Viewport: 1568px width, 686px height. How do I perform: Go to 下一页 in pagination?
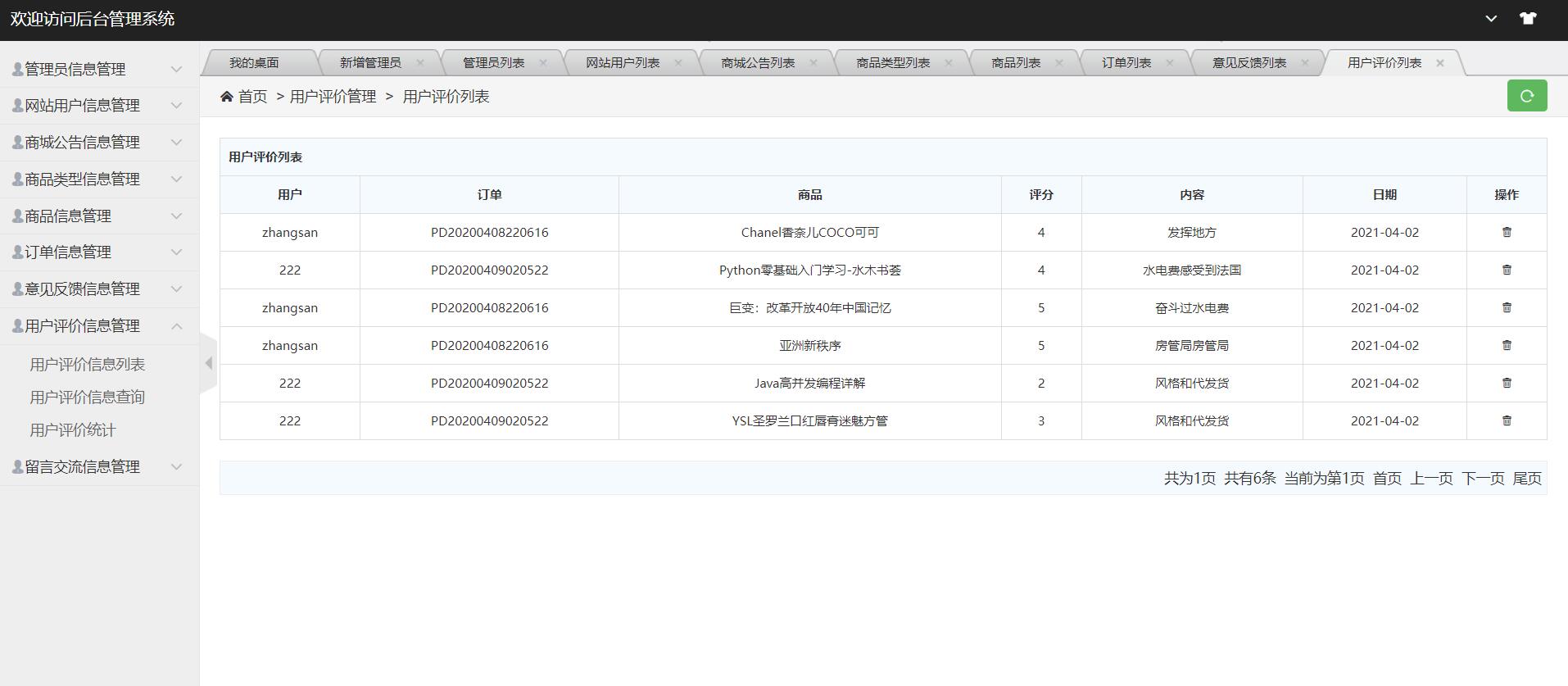pos(1483,478)
